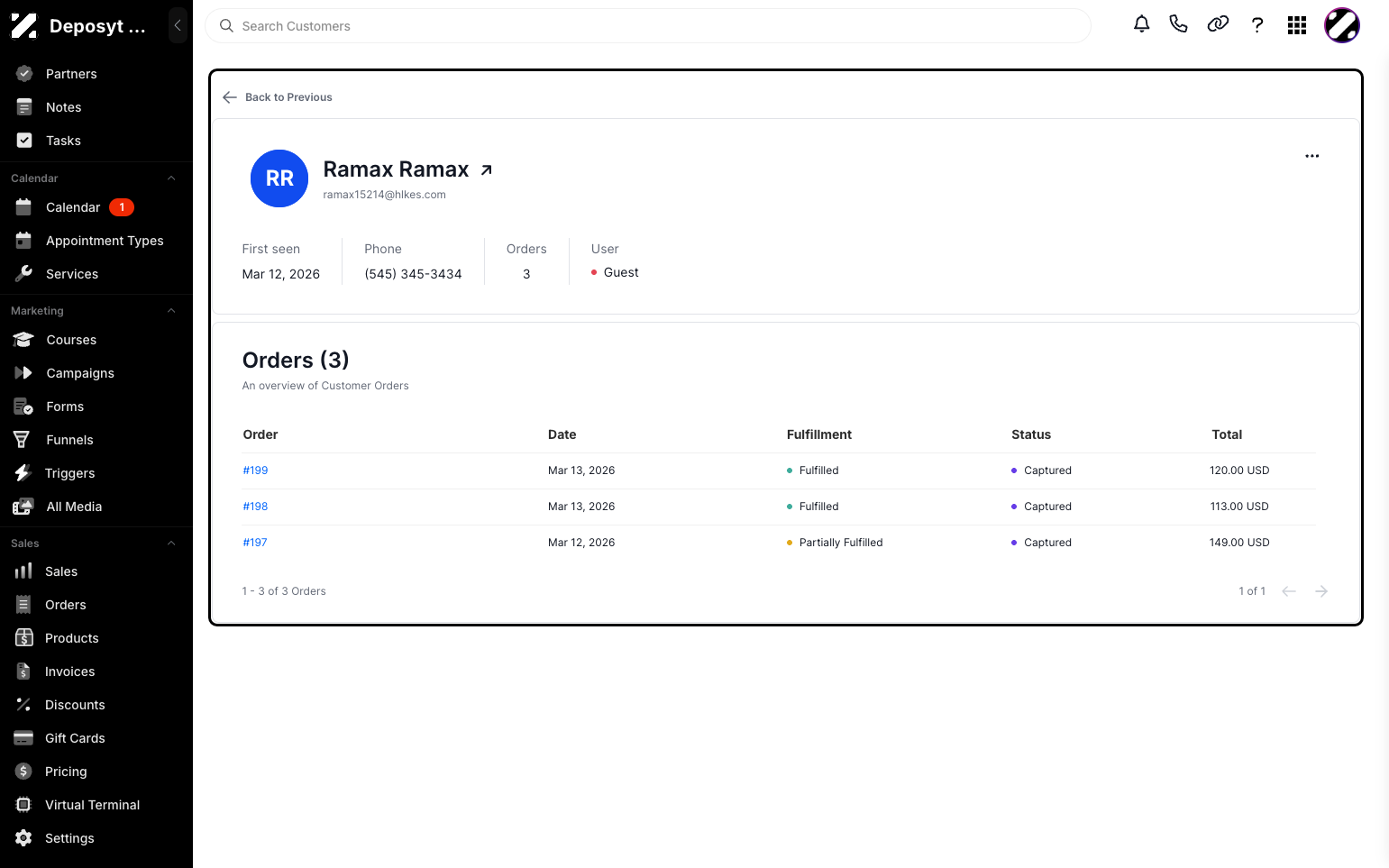This screenshot has width=1389, height=868.
Task: Open Ramax Ramax external link arrow
Action: pyautogui.click(x=487, y=169)
